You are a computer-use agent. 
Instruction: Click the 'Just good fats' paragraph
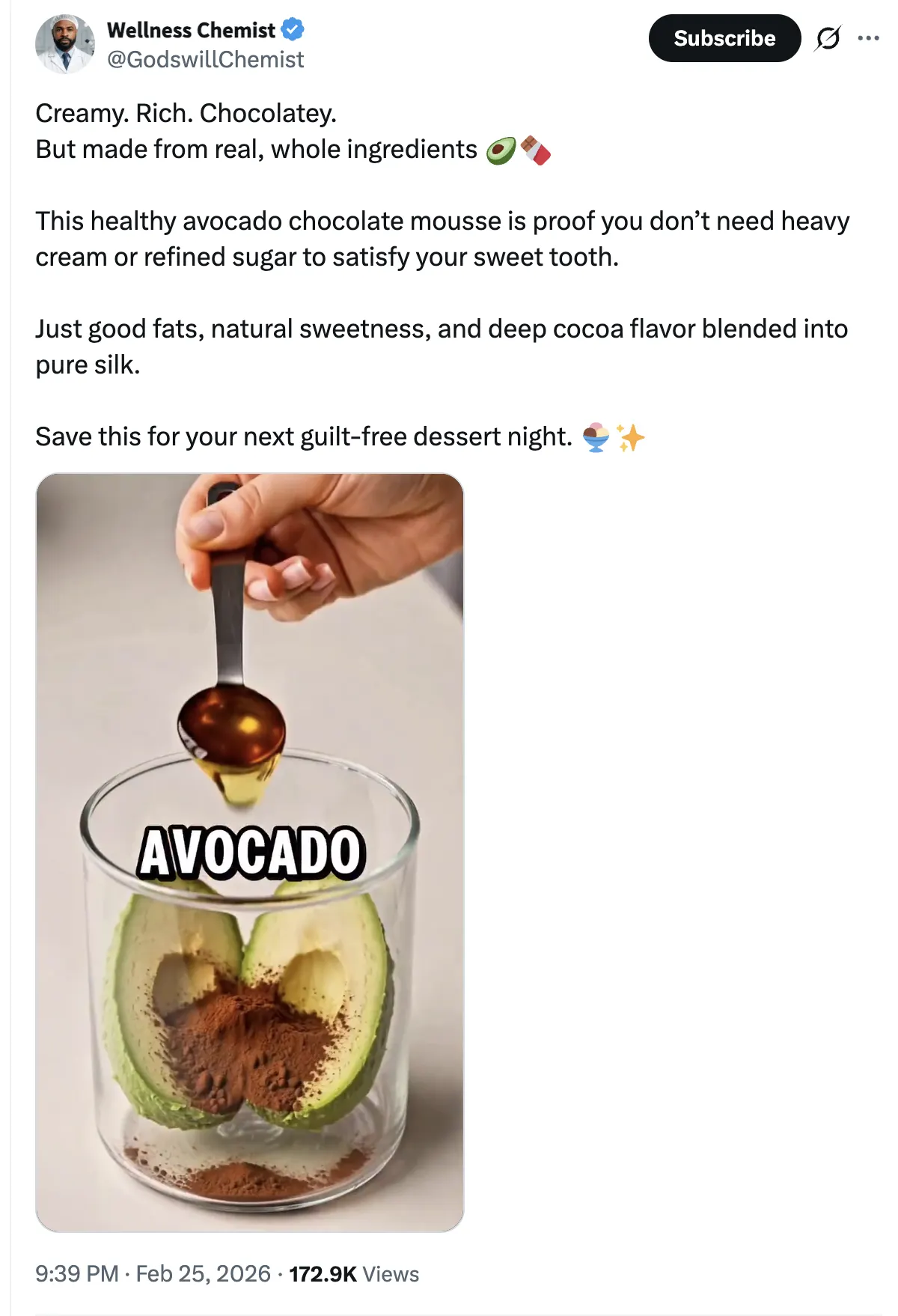coord(442,347)
